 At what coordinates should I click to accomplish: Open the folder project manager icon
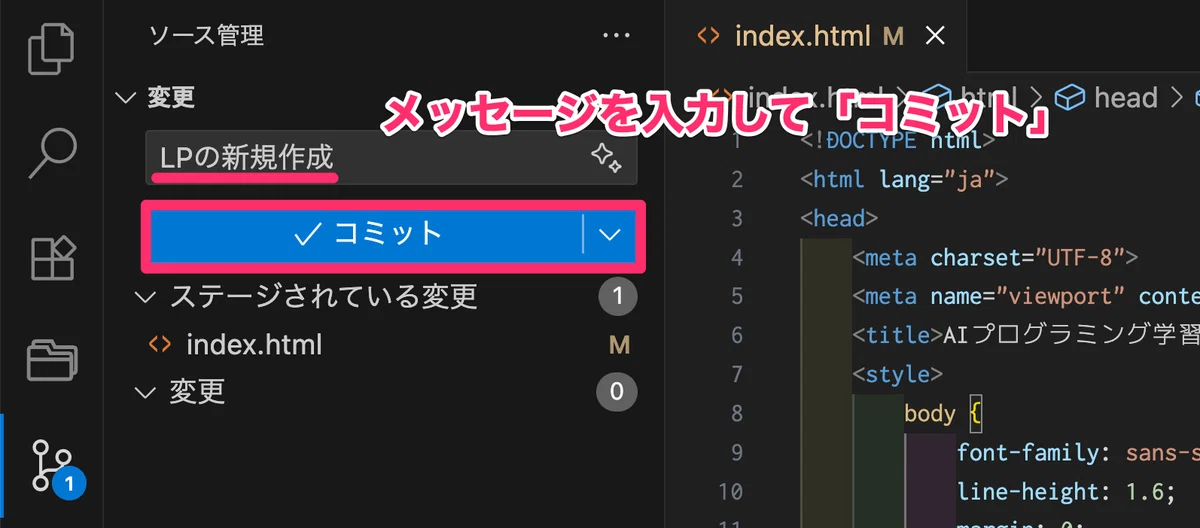point(52,360)
